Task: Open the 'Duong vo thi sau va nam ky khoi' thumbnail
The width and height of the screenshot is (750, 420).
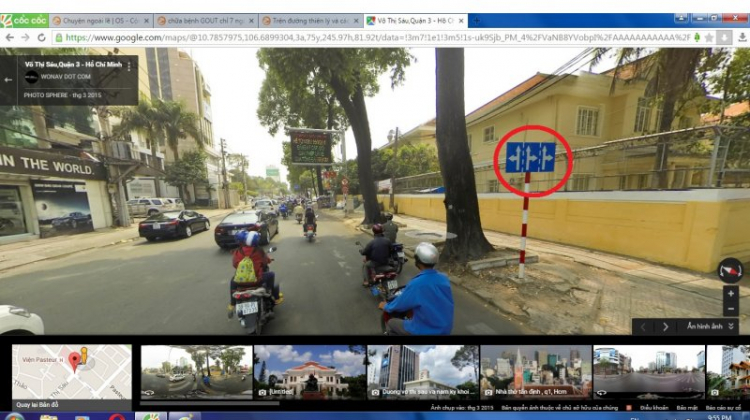Action: 422,372
